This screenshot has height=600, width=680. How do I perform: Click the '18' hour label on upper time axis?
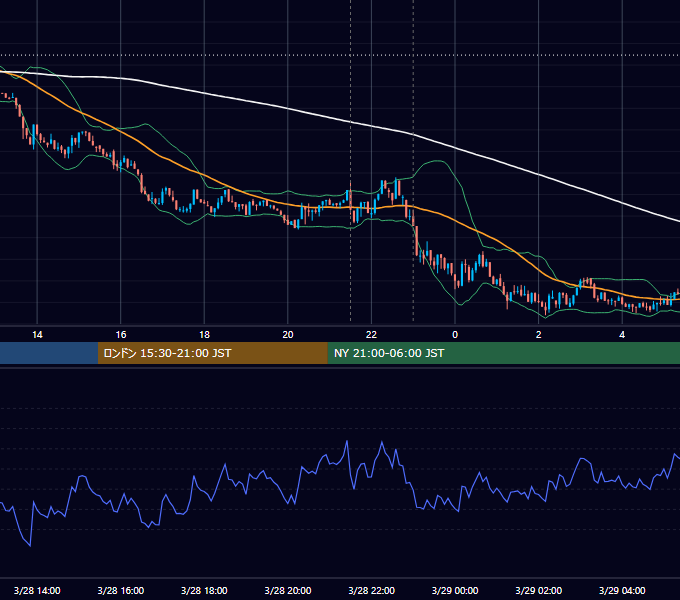click(x=204, y=335)
